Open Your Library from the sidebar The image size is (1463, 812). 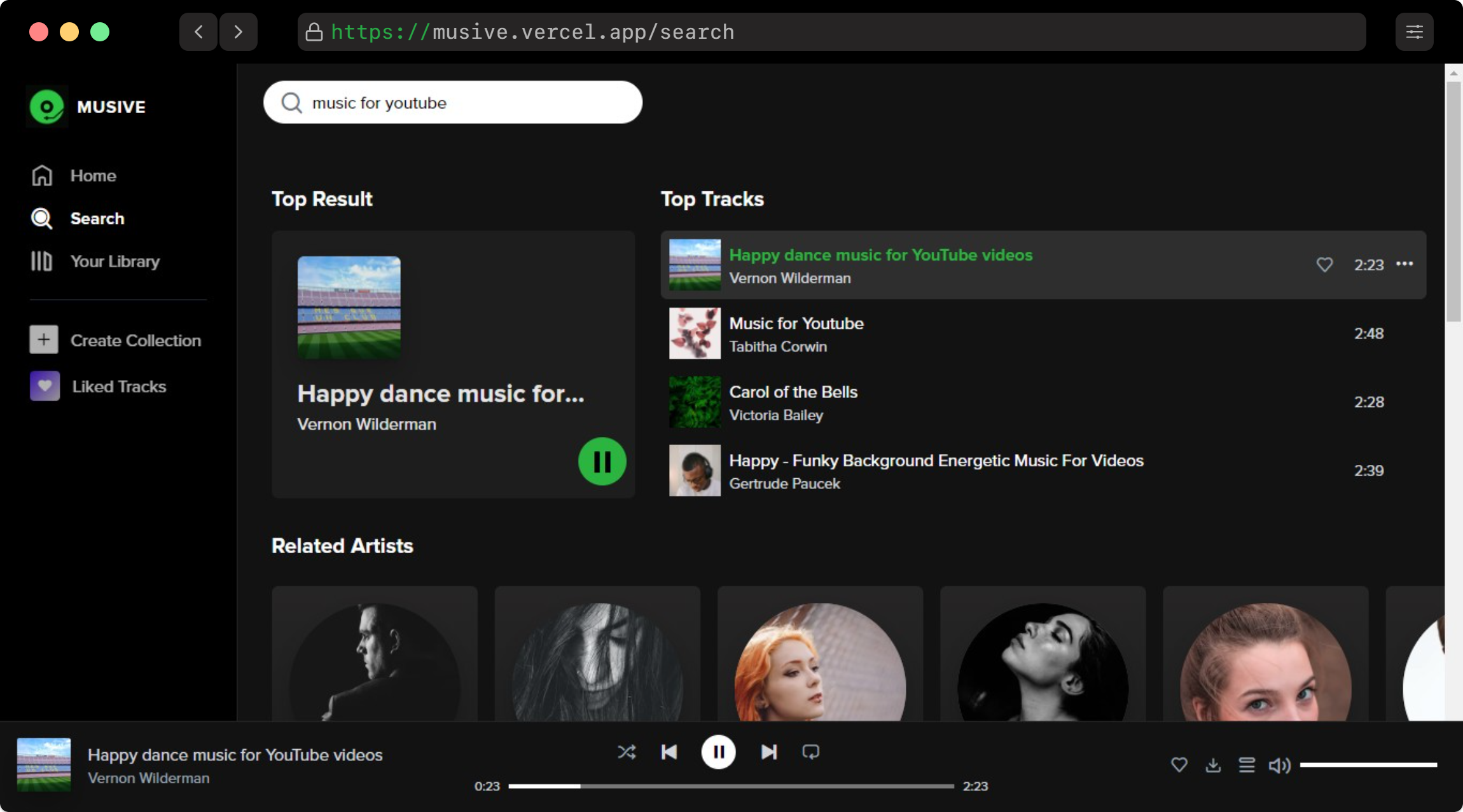pos(114,261)
